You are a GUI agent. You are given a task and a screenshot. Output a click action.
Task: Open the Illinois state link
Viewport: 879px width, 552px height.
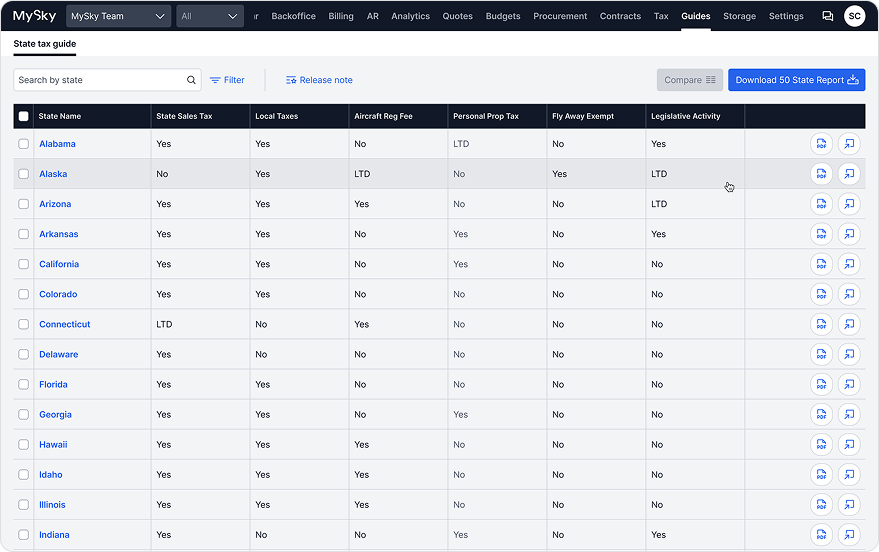[x=52, y=505]
